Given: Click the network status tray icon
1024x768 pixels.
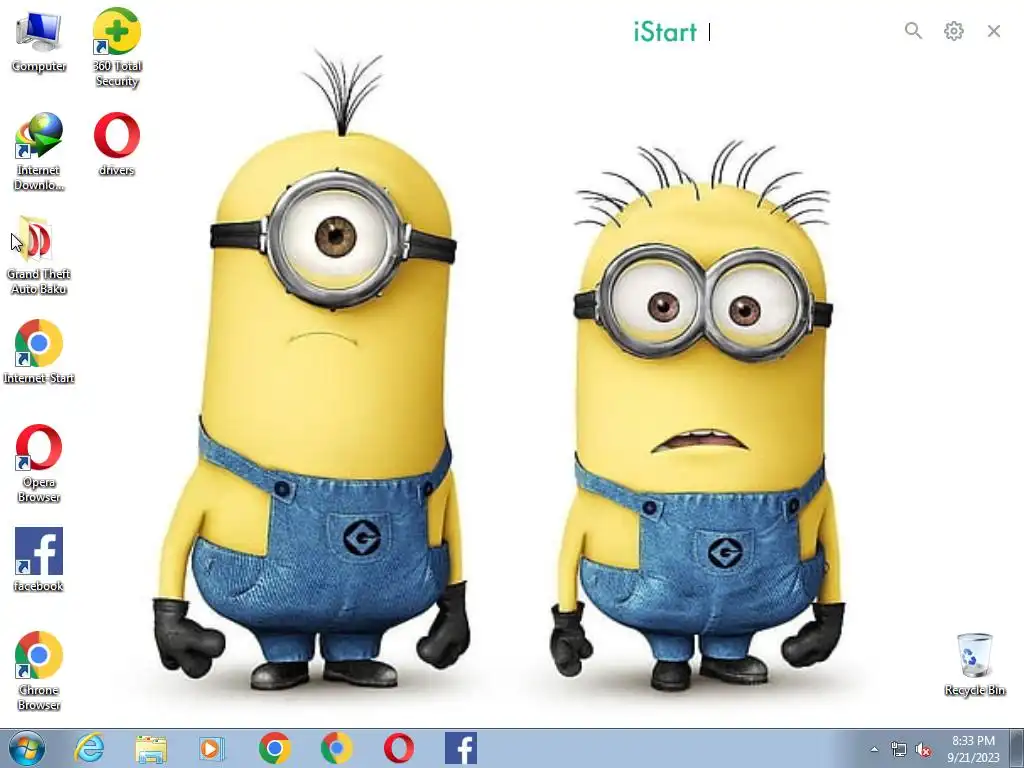Looking at the screenshot, I should tap(899, 749).
